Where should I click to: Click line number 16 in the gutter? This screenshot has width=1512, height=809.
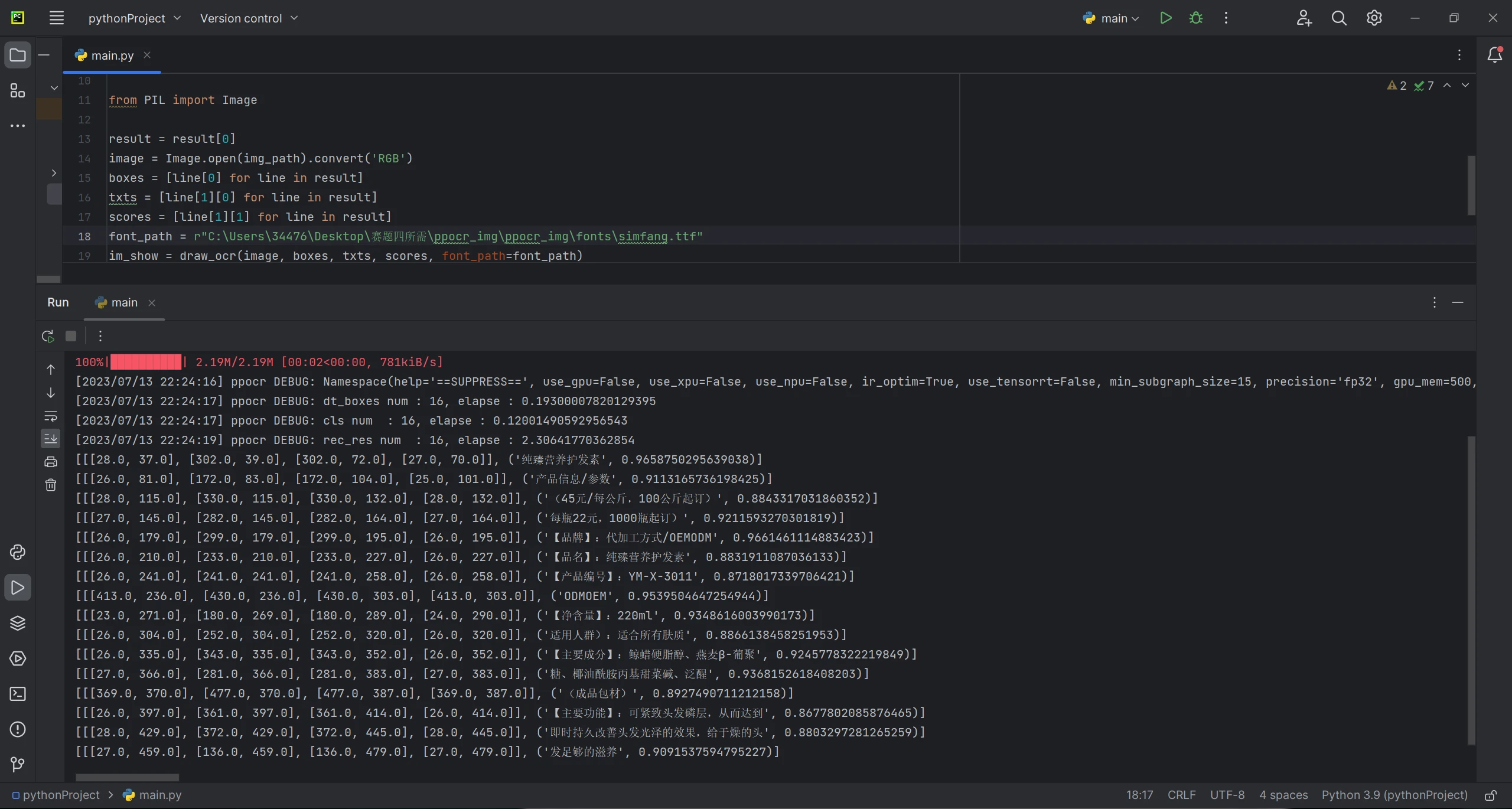click(84, 197)
